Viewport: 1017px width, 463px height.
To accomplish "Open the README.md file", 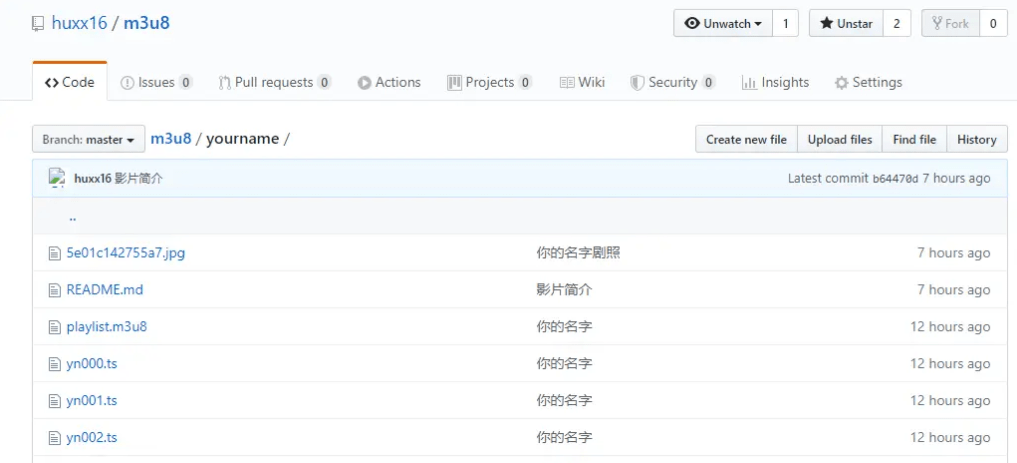I will pyautogui.click(x=104, y=290).
